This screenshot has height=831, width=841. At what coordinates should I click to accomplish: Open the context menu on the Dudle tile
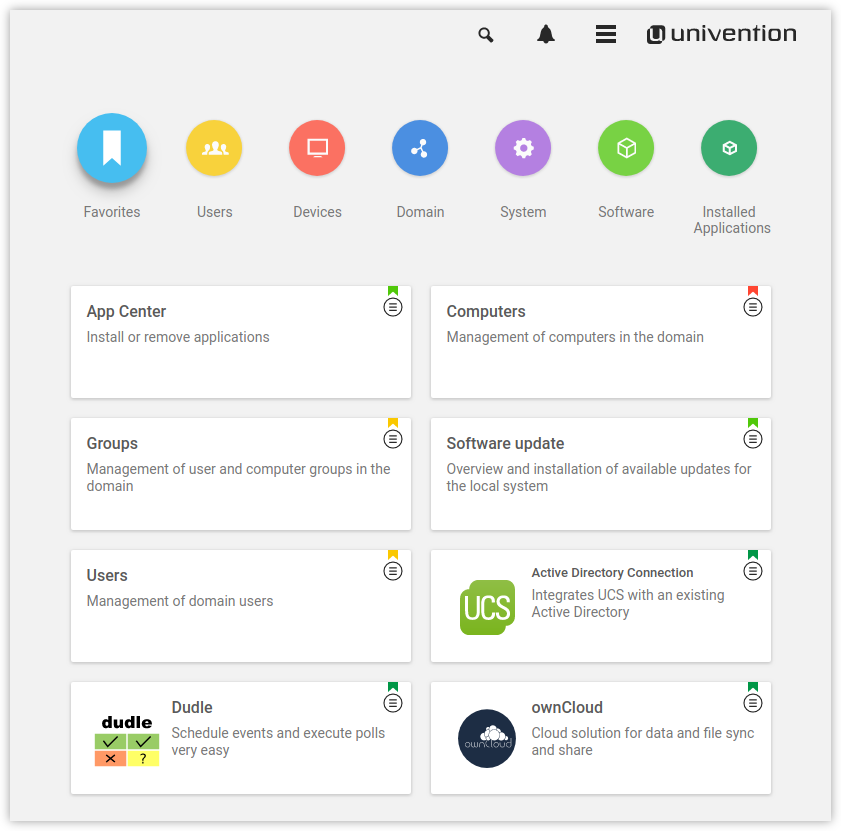[393, 703]
